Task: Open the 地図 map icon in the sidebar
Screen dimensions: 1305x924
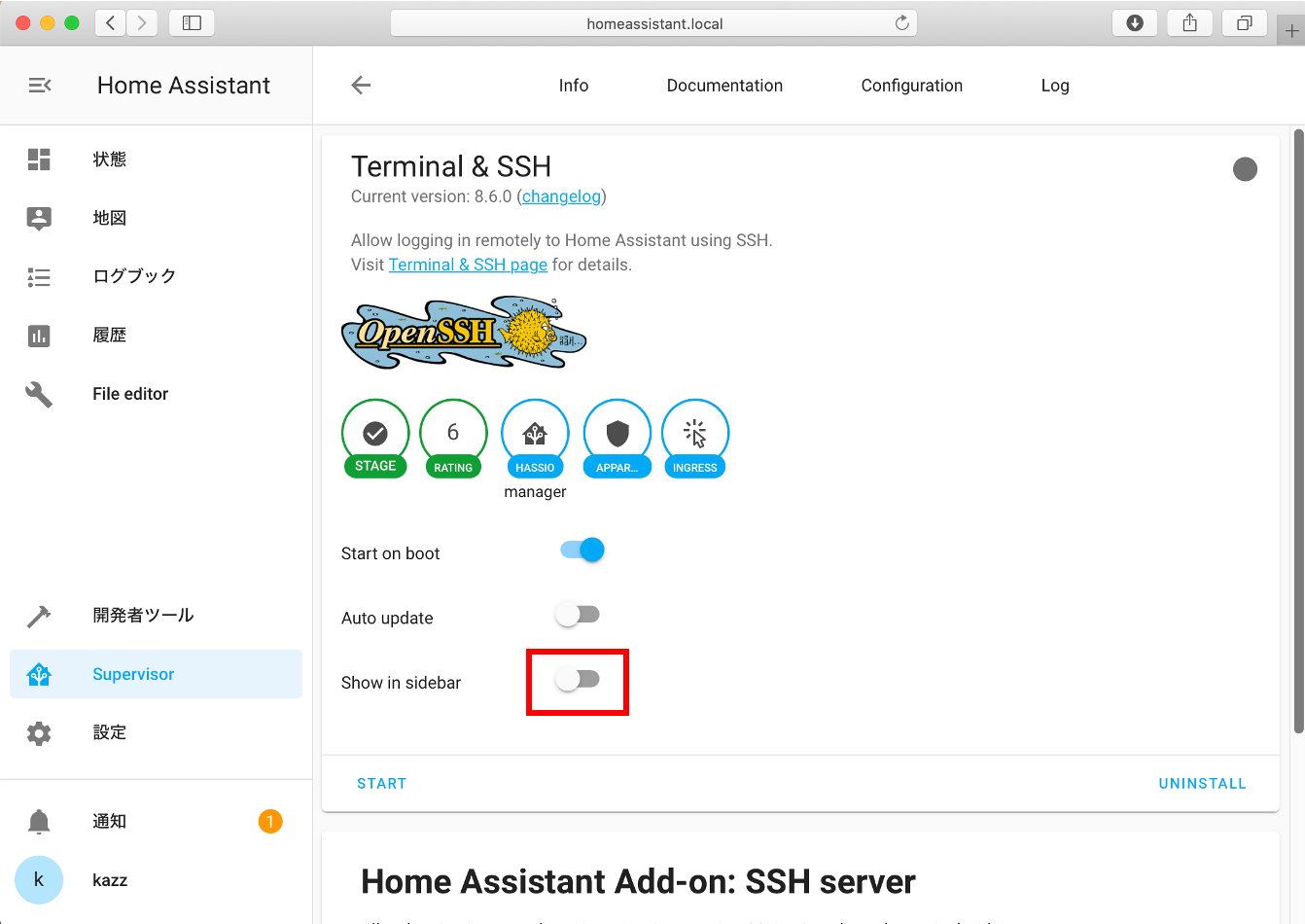Action: pos(39,218)
